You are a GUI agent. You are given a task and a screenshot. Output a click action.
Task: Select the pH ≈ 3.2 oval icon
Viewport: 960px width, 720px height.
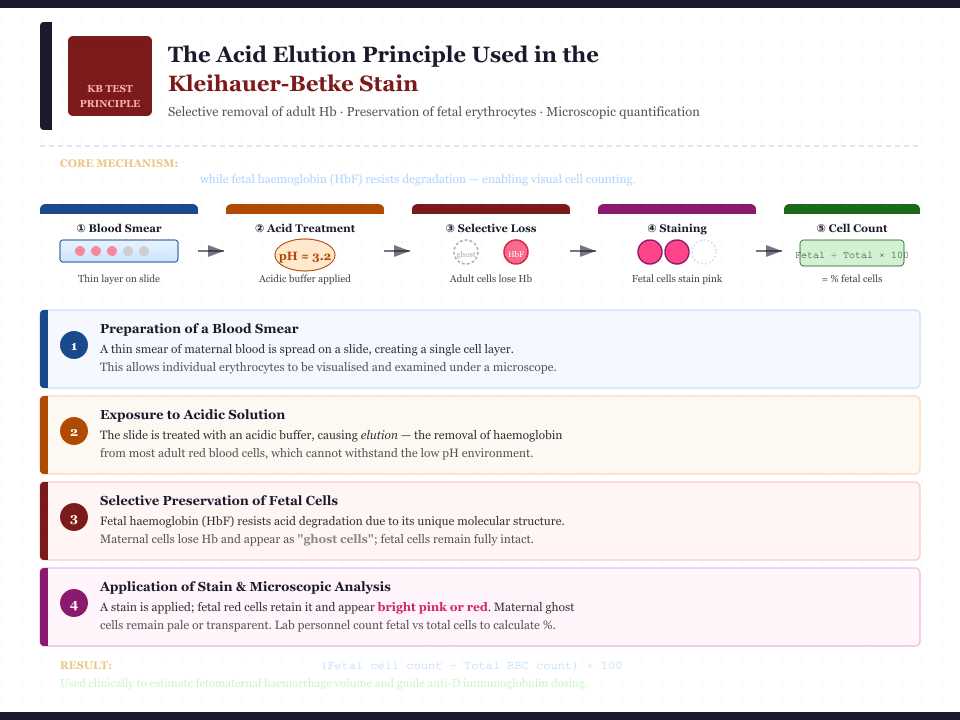point(305,256)
